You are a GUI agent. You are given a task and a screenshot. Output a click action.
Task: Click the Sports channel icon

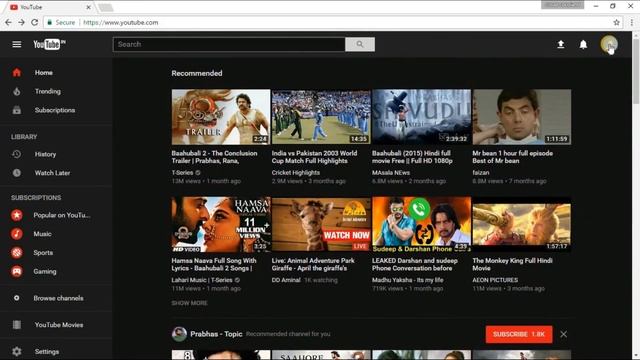[x=17, y=253]
